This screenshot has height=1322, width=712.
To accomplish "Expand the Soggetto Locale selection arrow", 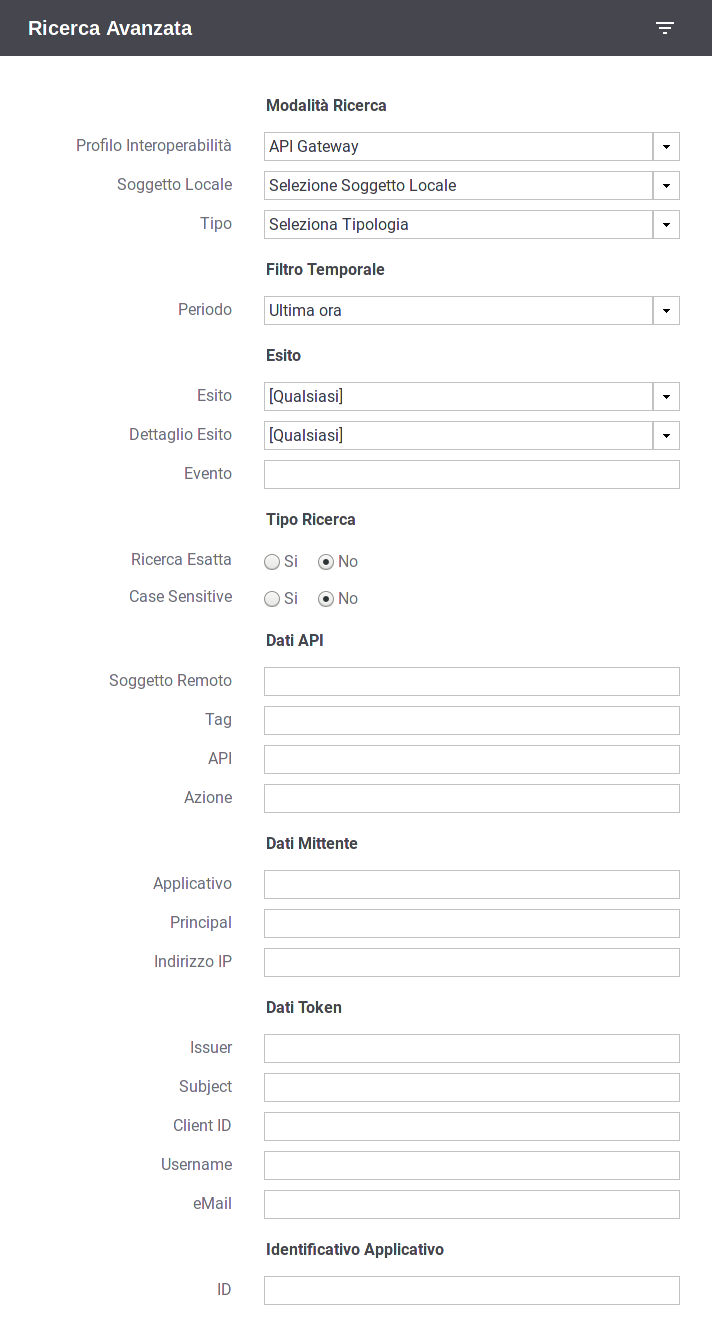I will pyautogui.click(x=666, y=185).
